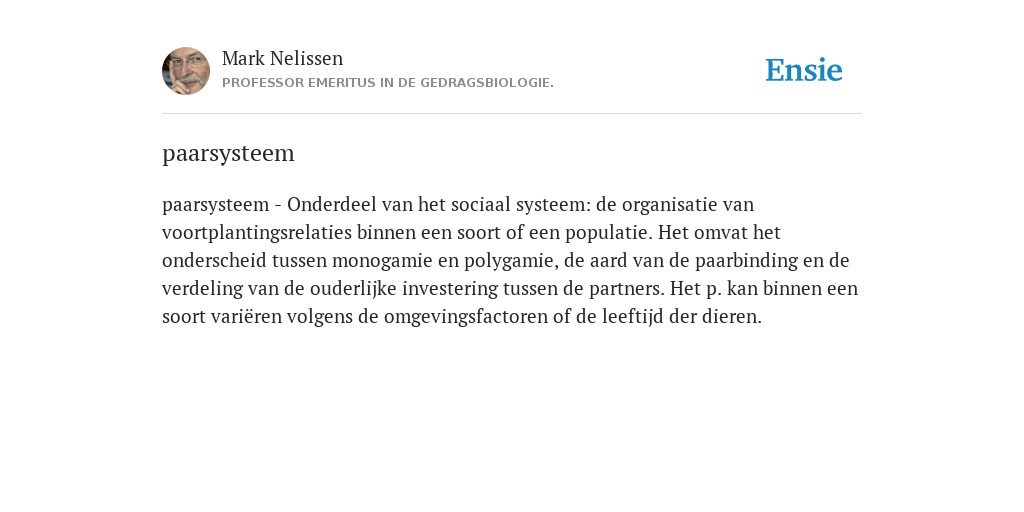Click the author name Mark Nelissen
Image resolution: width=1024 pixels, height=512 pixels.
tap(282, 58)
